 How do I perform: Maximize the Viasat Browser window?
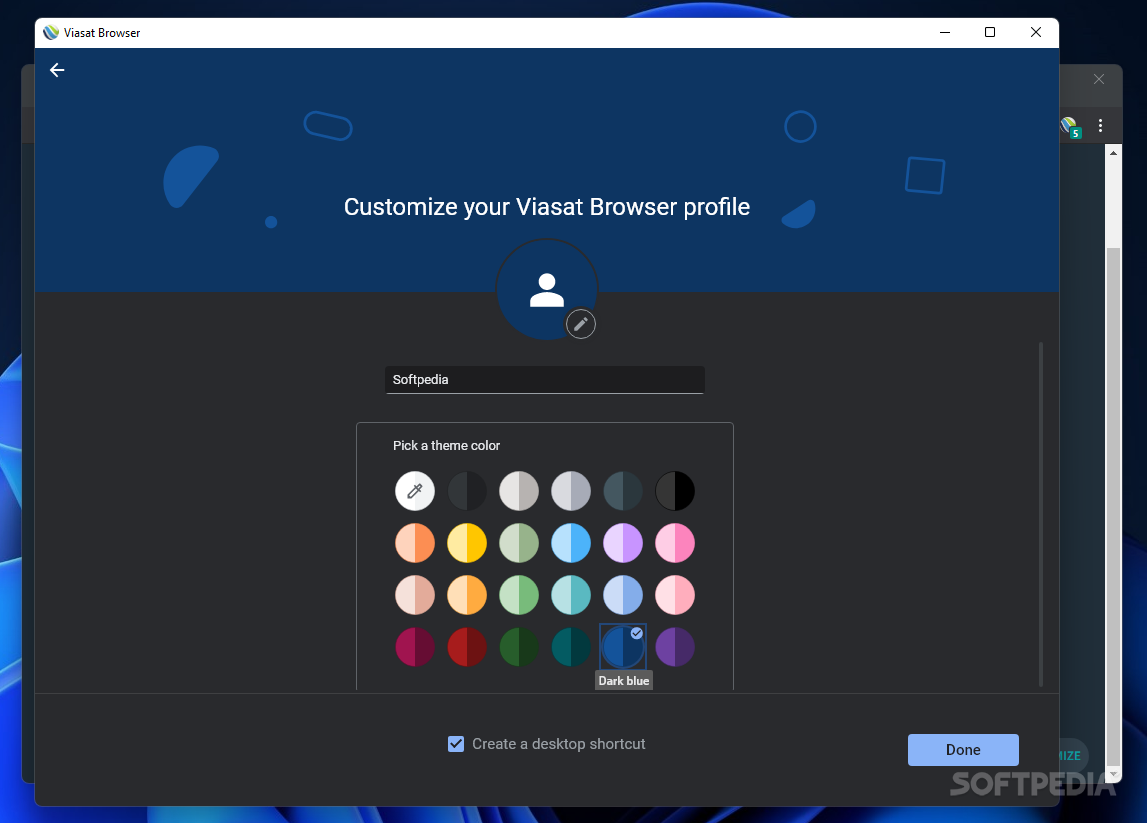(x=990, y=32)
